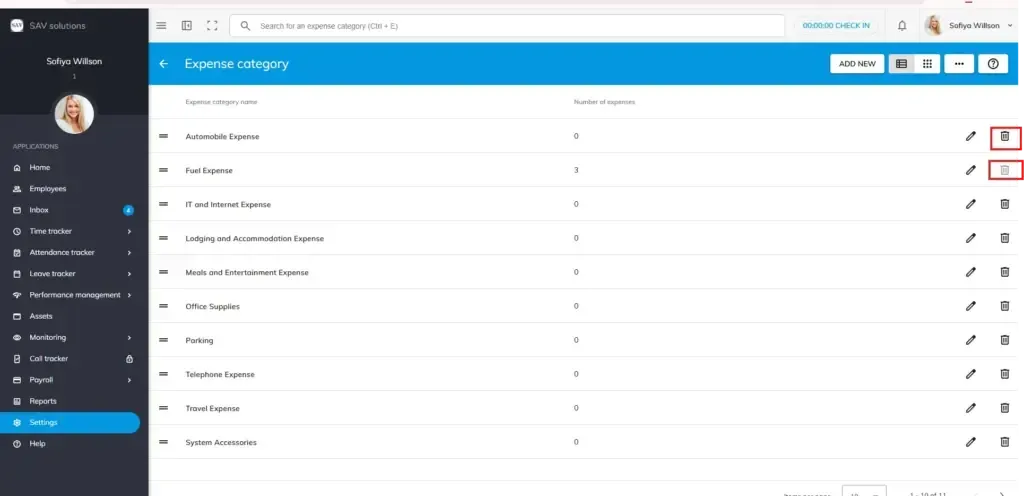
Task: Click the SAV solutions logo
Action: coord(17,25)
